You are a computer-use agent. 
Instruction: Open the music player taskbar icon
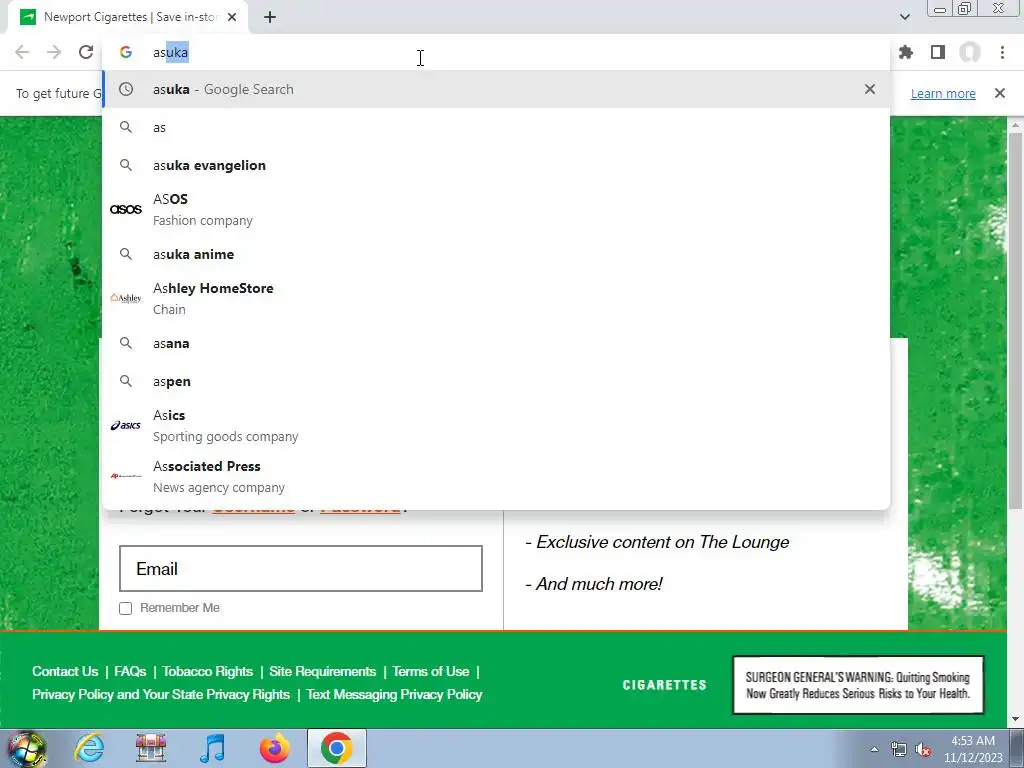click(x=212, y=748)
